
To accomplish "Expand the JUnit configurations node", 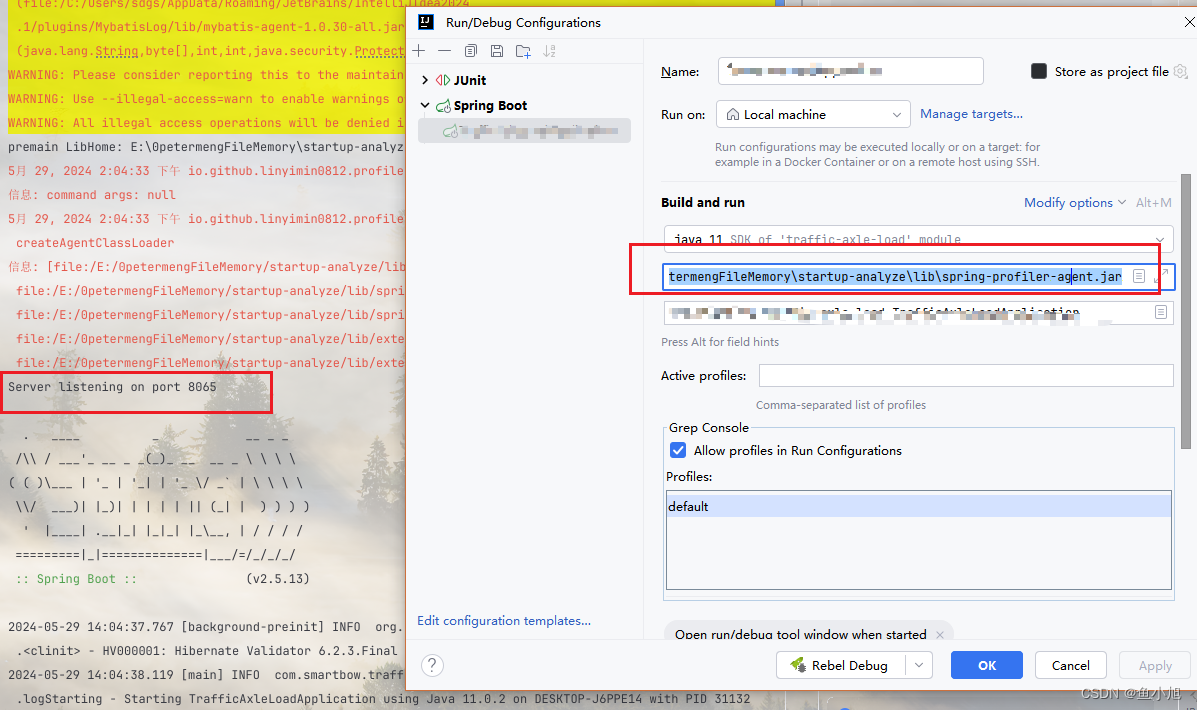I will tap(425, 80).
